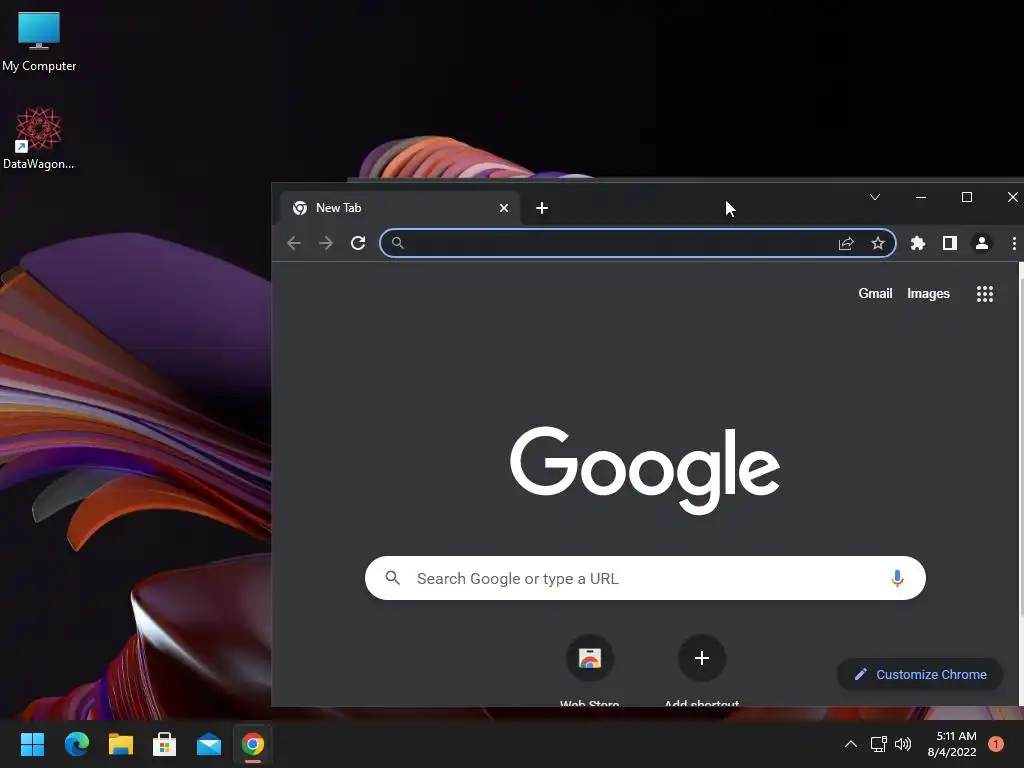
Task: Click Add shortcut plus icon
Action: coord(702,658)
